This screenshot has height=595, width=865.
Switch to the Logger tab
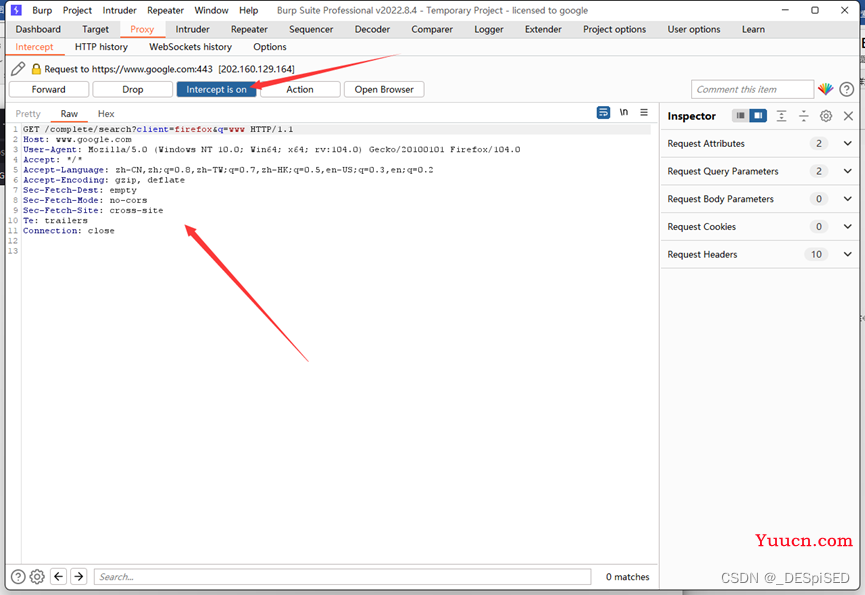click(x=489, y=29)
